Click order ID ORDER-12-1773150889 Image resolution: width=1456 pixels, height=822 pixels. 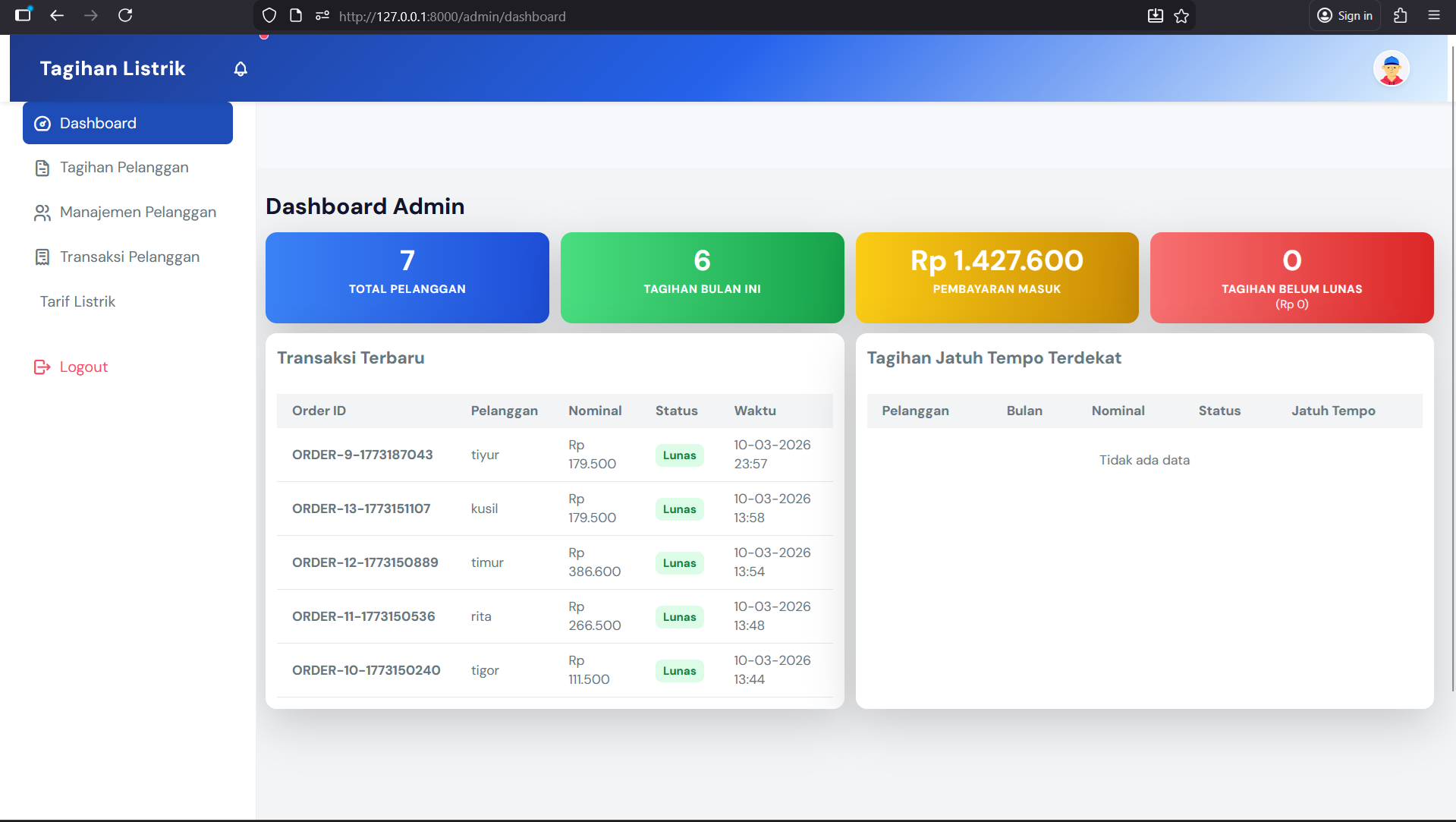click(x=365, y=562)
